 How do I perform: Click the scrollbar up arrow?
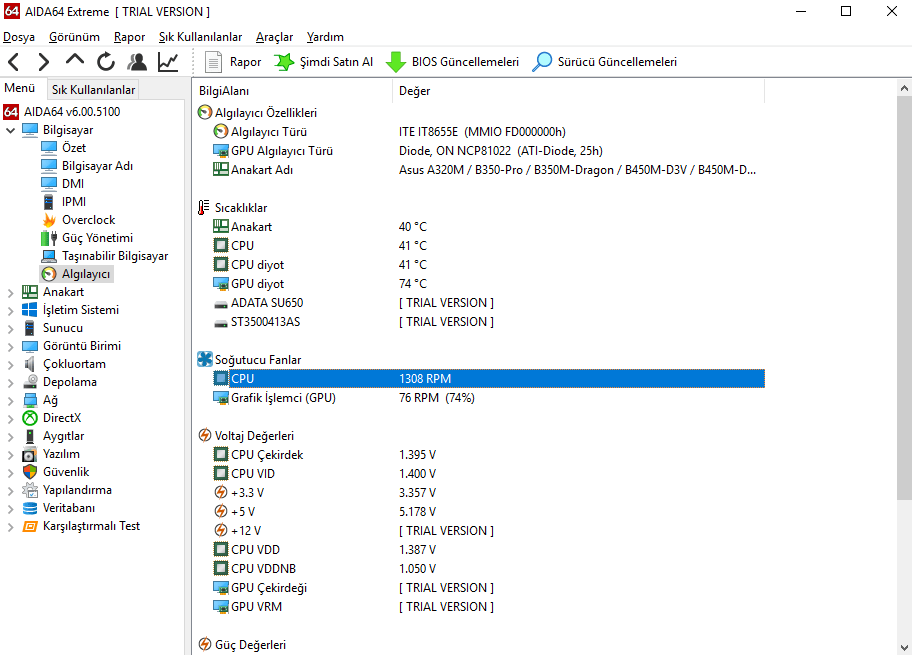click(904, 88)
